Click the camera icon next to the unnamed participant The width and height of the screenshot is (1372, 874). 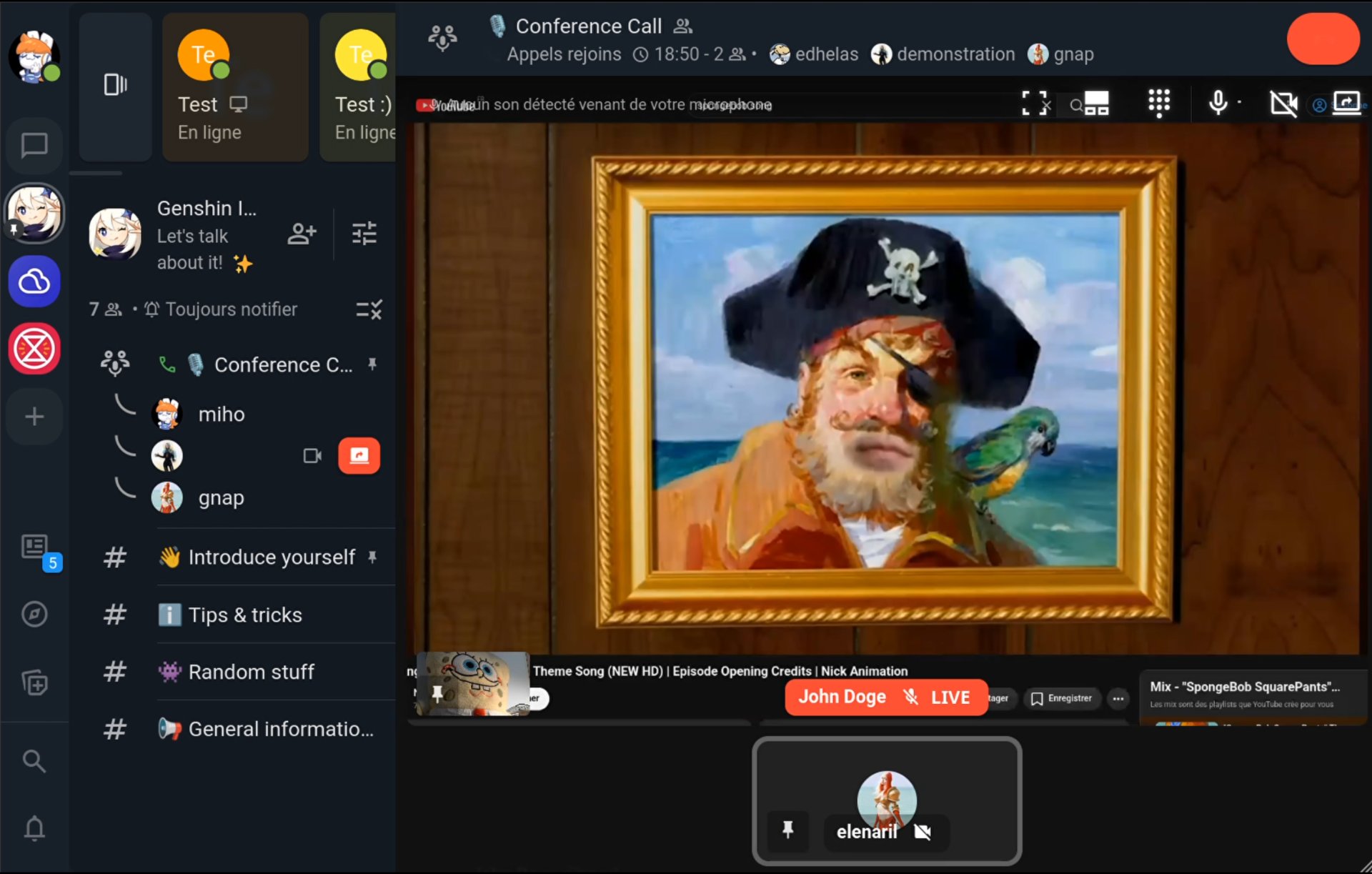[x=312, y=456]
